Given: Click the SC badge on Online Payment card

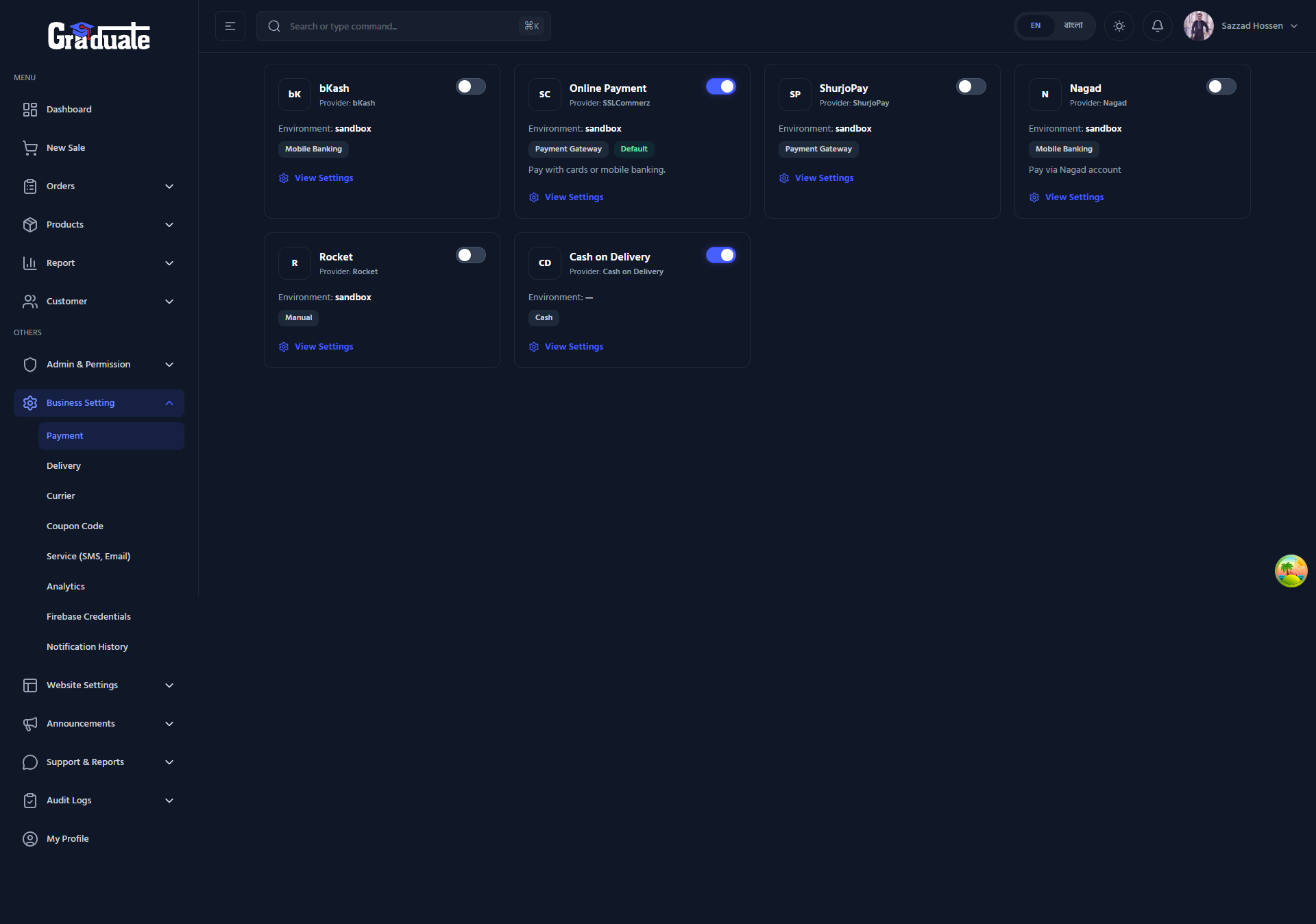Looking at the screenshot, I should (545, 95).
